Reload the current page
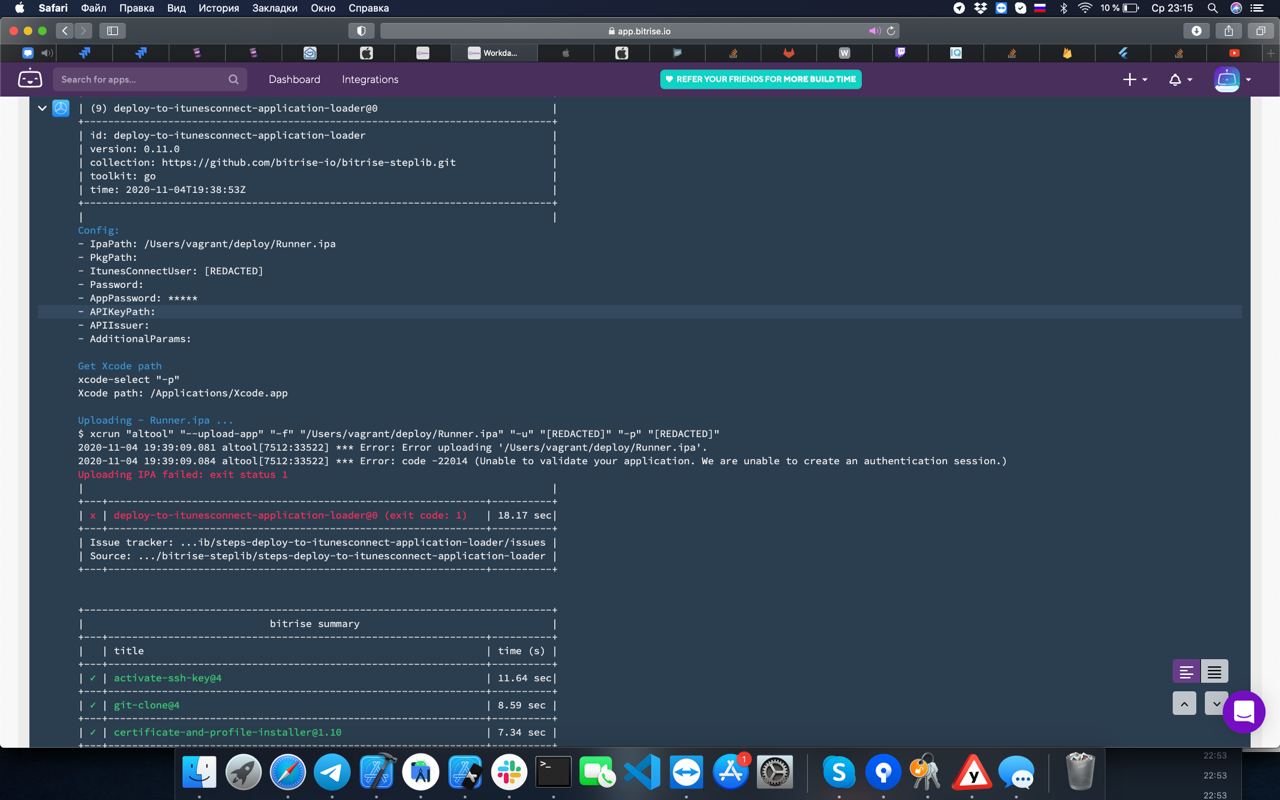1280x800 pixels. pos(890,31)
